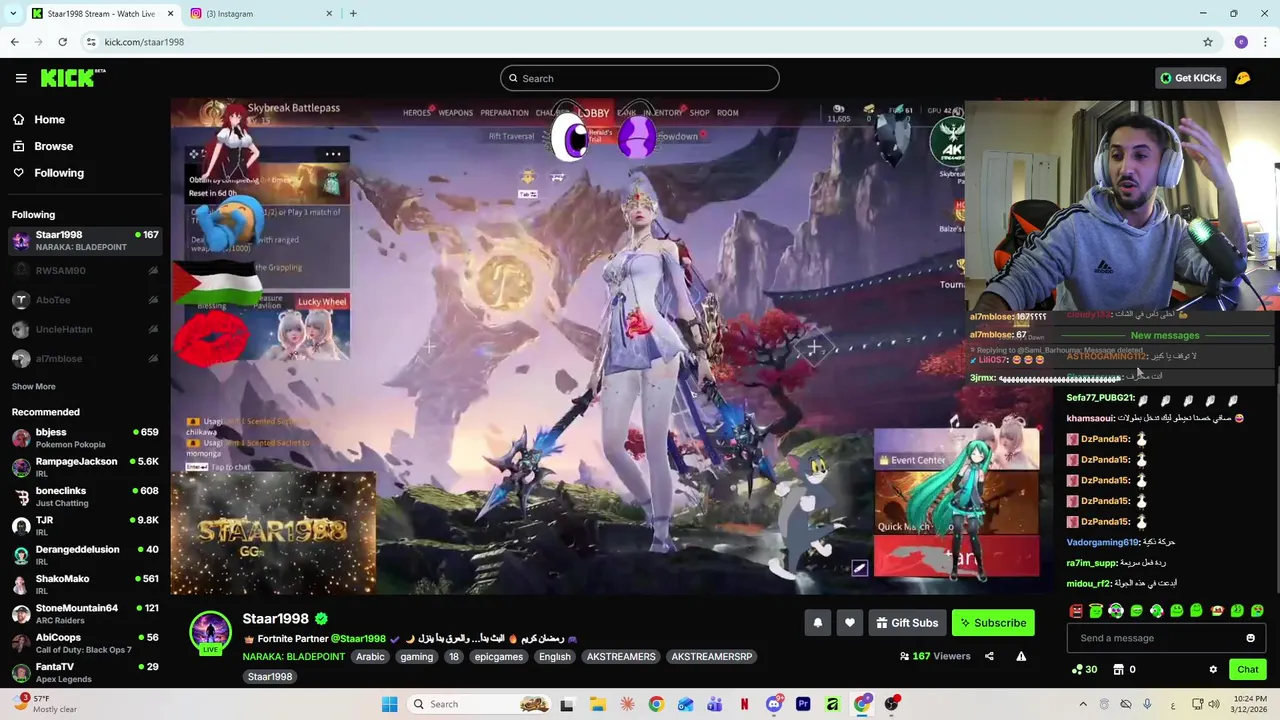Open RampageJackson recommended channel
Screen dimensions: 1280x720
pyautogui.click(x=85, y=467)
